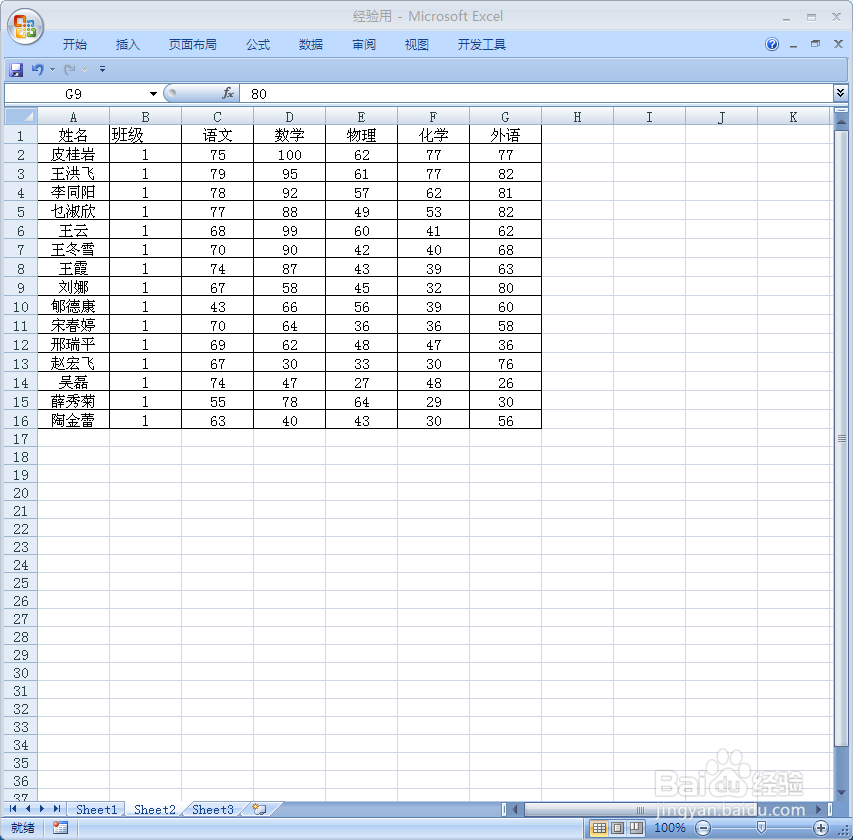Select cell with name 薛秀菊
This screenshot has height=840, width=853.
click(x=73, y=402)
